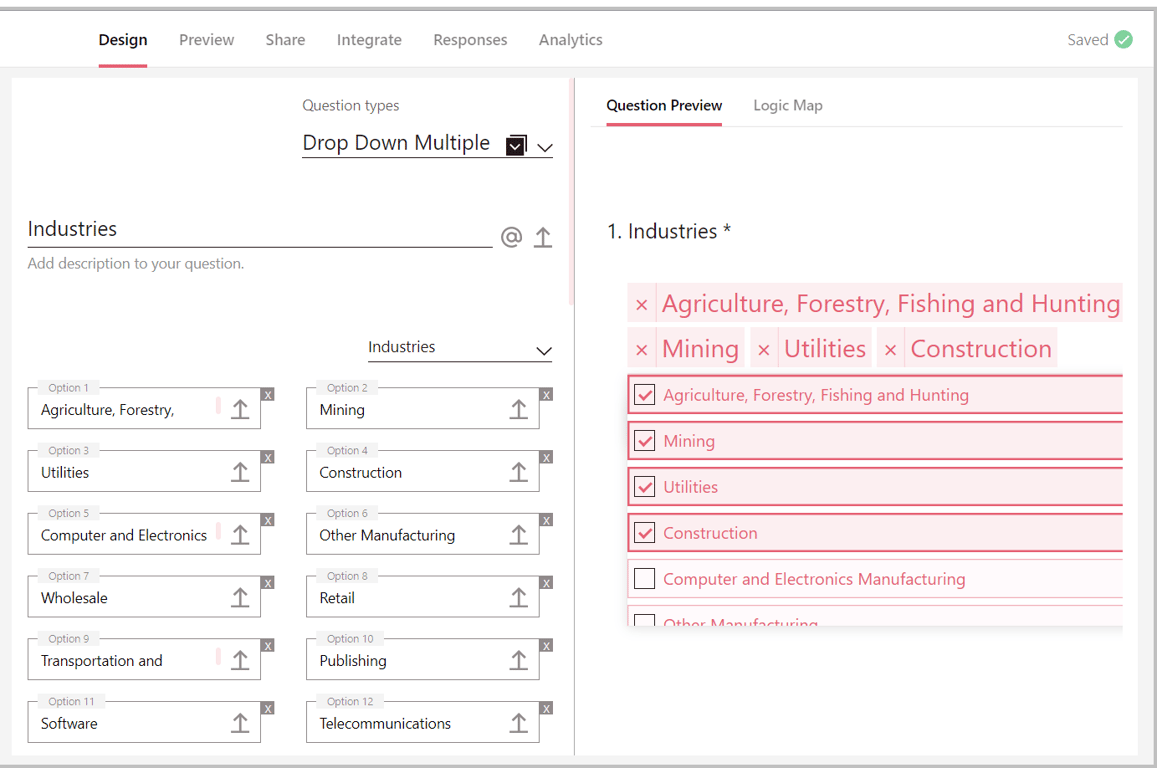Remove the Mining tag from selected items
Screen dimensions: 1157x768
coord(642,350)
